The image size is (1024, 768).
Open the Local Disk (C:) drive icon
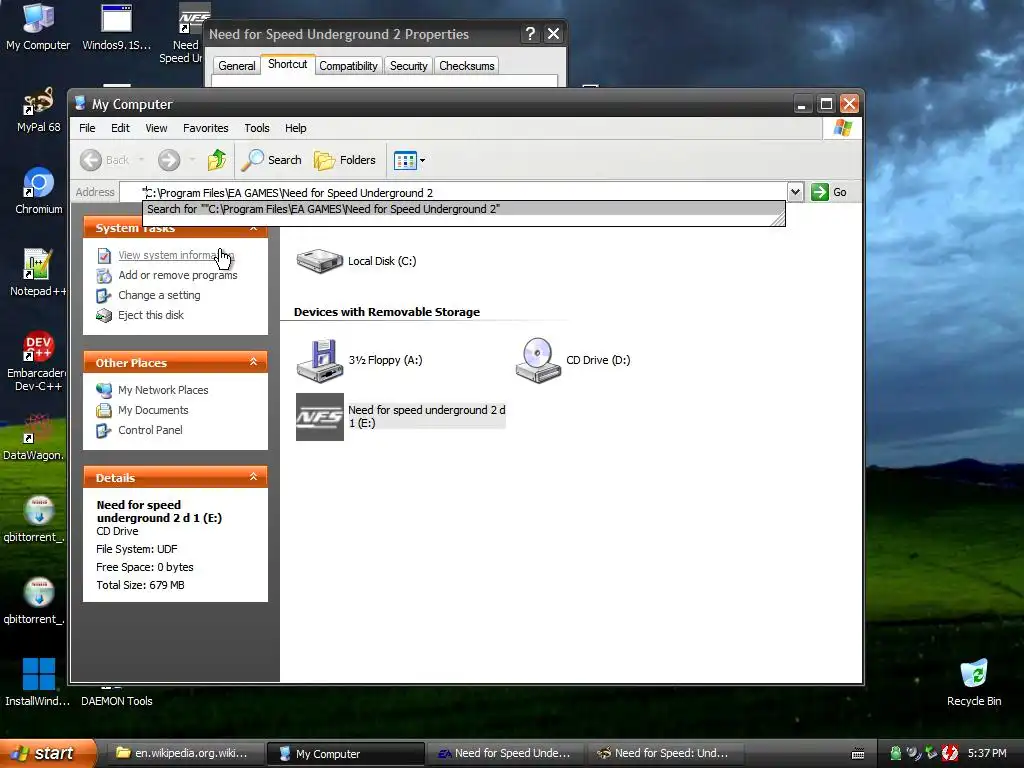[319, 261]
